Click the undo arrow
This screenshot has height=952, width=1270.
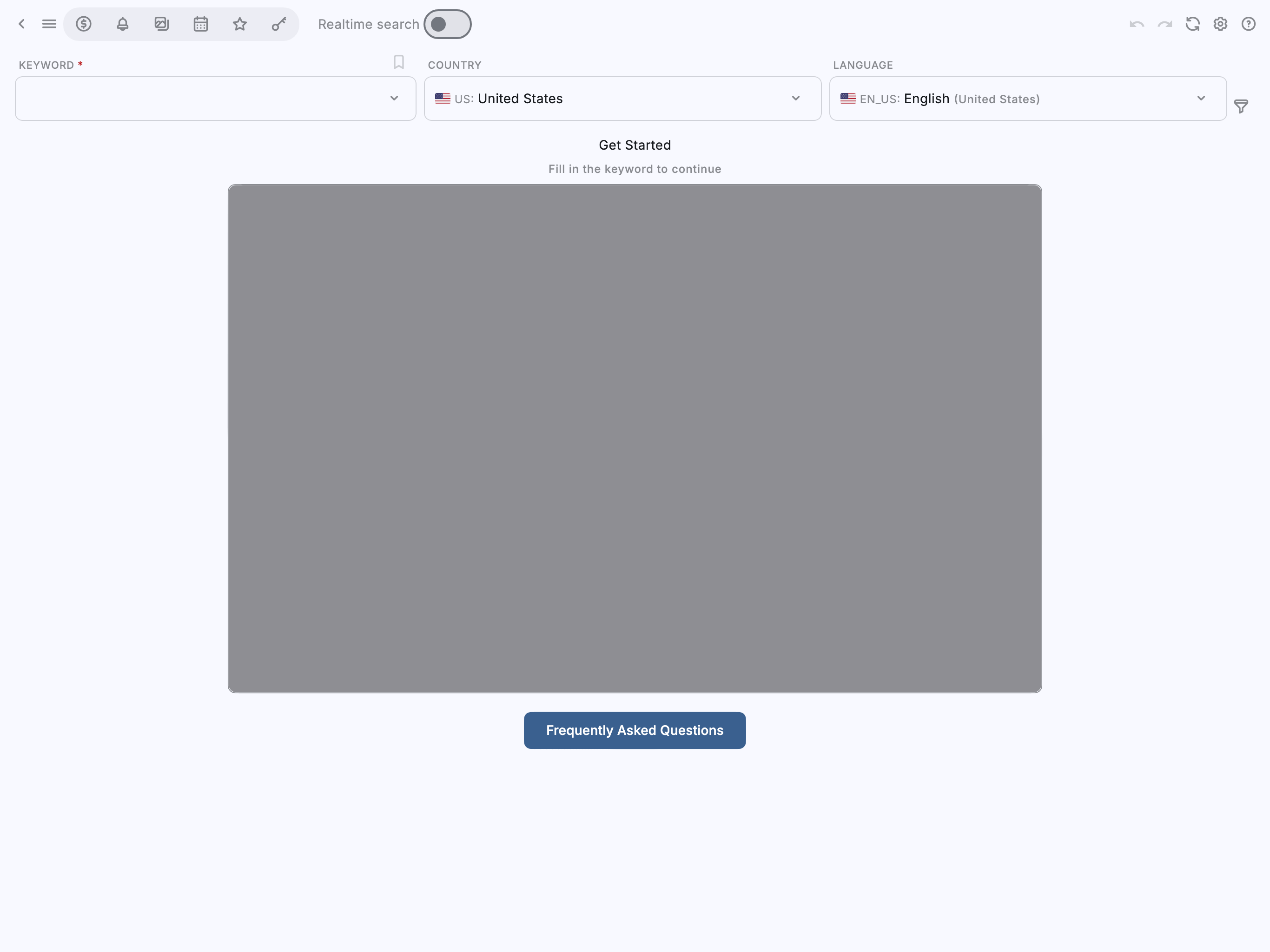click(1137, 24)
